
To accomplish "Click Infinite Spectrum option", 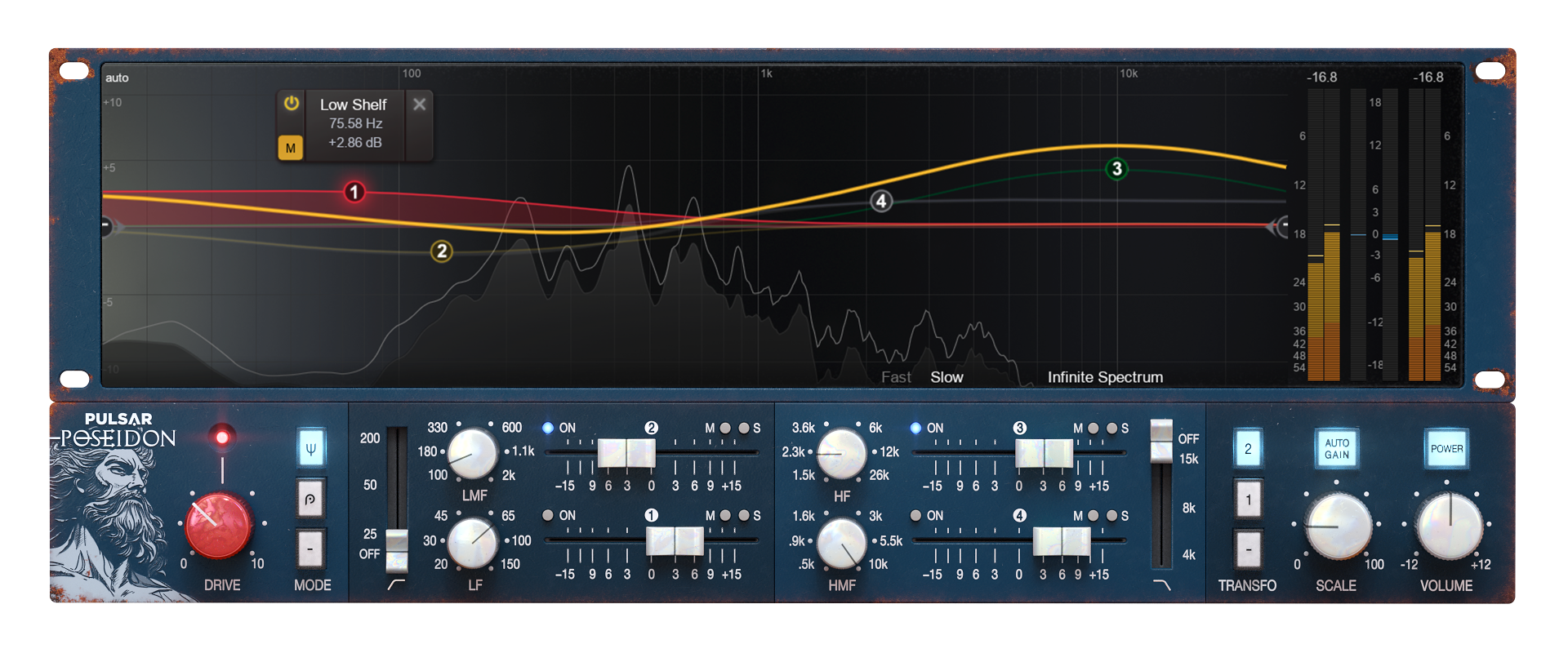I will pyautogui.click(x=1104, y=377).
